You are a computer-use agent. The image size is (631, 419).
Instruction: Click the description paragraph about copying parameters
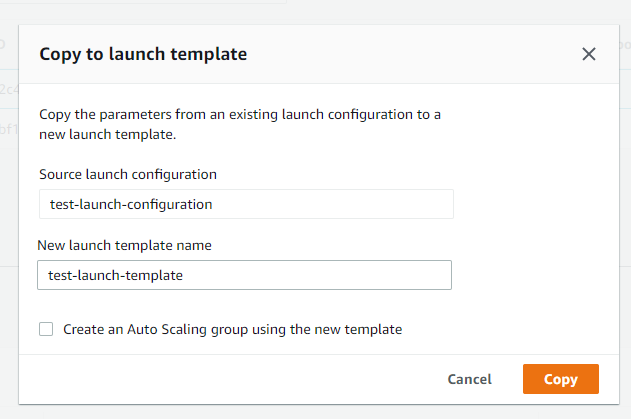click(240, 124)
